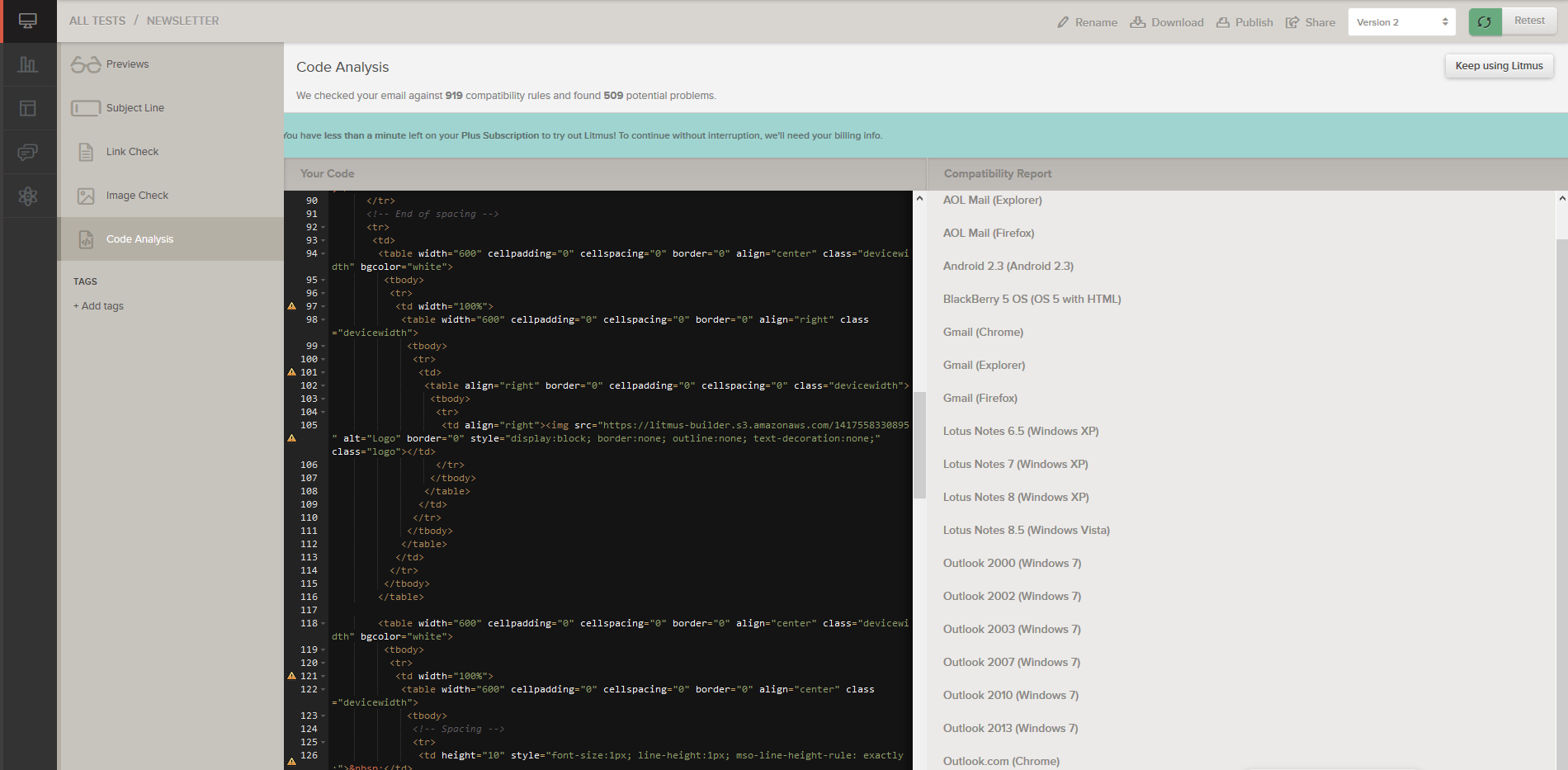Collapse code fold arrow at line 94

323,254
